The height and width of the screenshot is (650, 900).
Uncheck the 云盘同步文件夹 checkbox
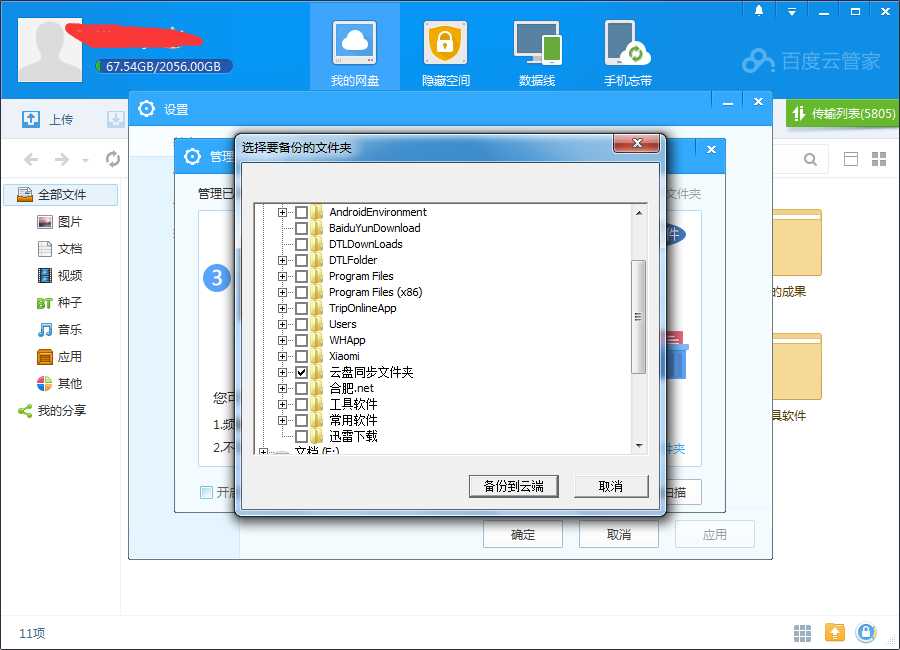(x=301, y=373)
